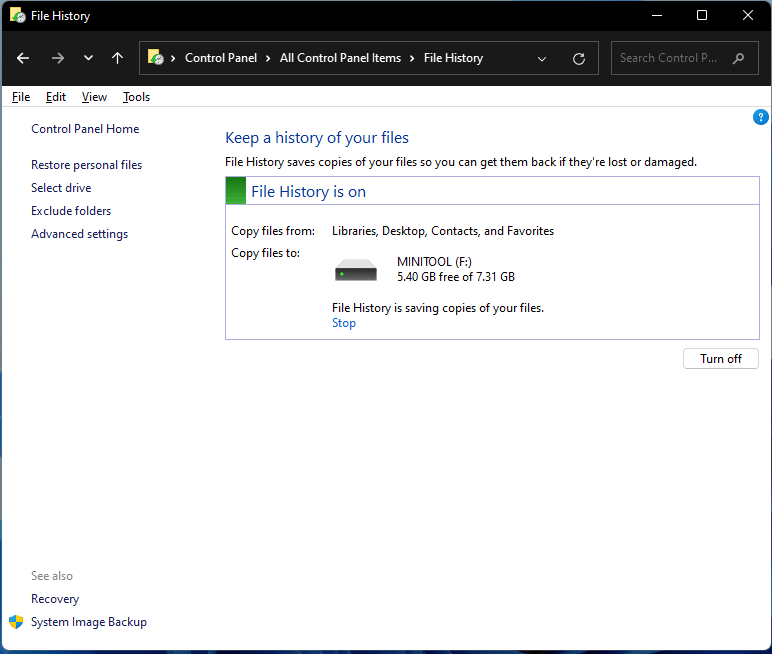The image size is (772, 654).
Task: Choose Select drive in sidebar
Action: [x=61, y=188]
